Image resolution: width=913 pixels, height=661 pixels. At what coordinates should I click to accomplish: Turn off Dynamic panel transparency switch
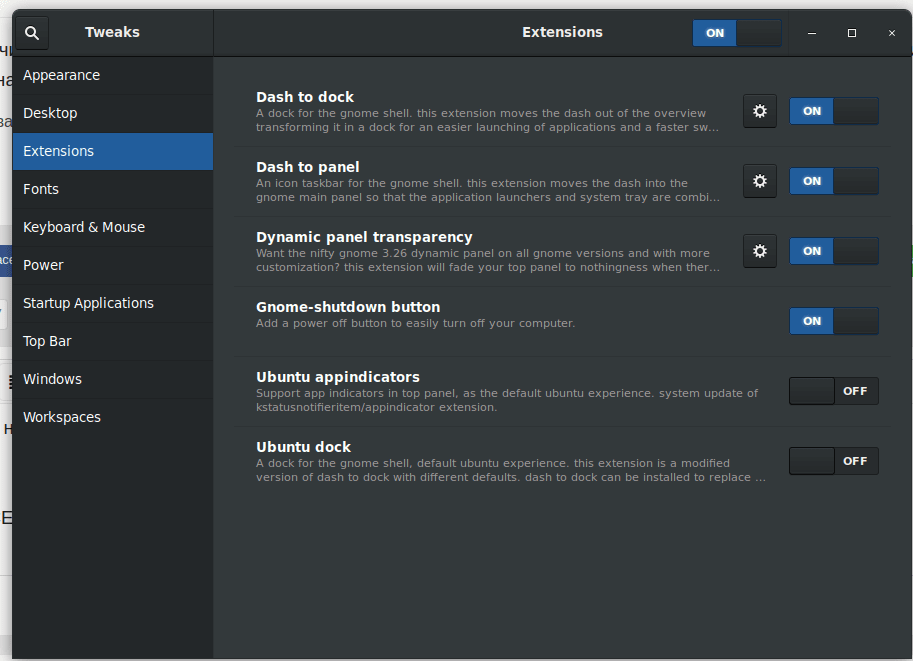(834, 251)
